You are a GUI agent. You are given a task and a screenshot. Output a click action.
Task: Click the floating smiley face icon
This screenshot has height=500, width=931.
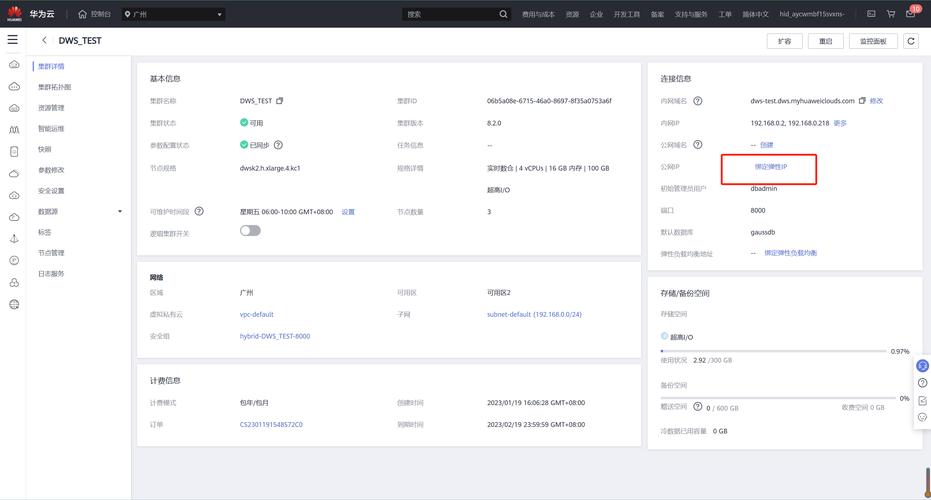click(922, 417)
